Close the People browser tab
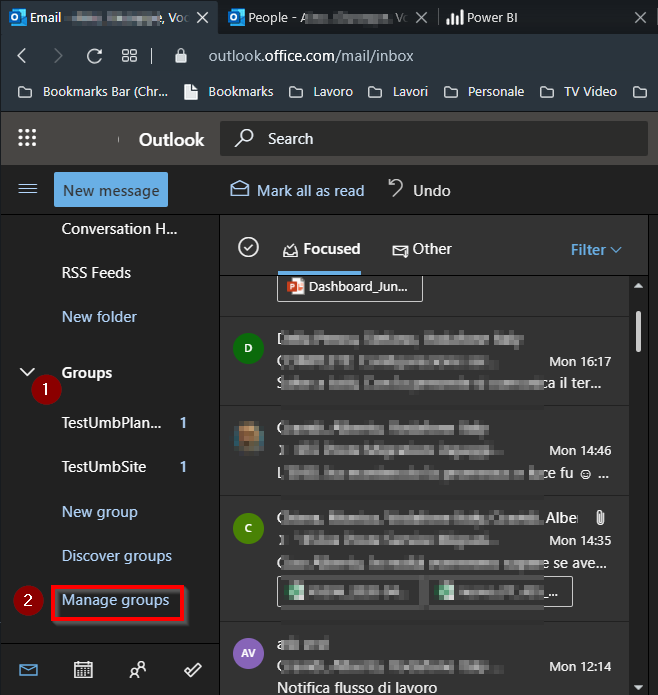The height and width of the screenshot is (695, 658). [422, 18]
